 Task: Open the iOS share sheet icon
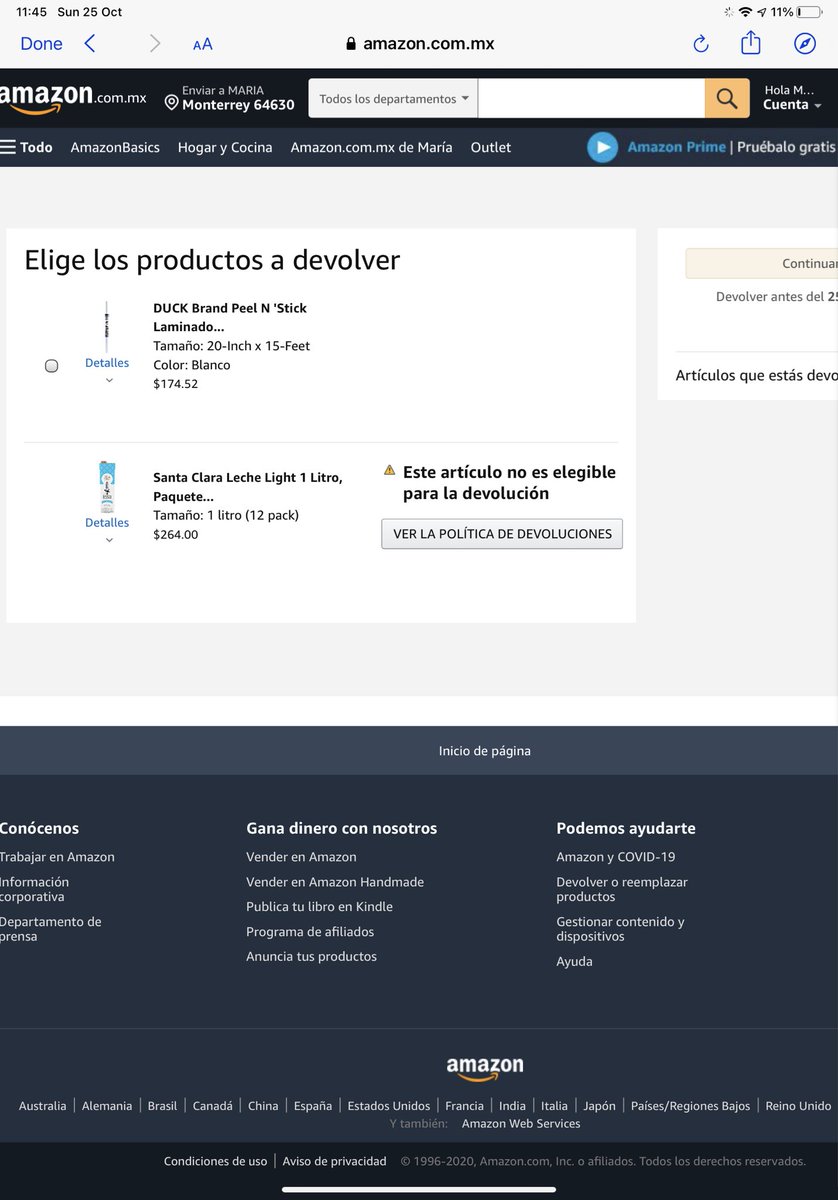tap(751, 42)
